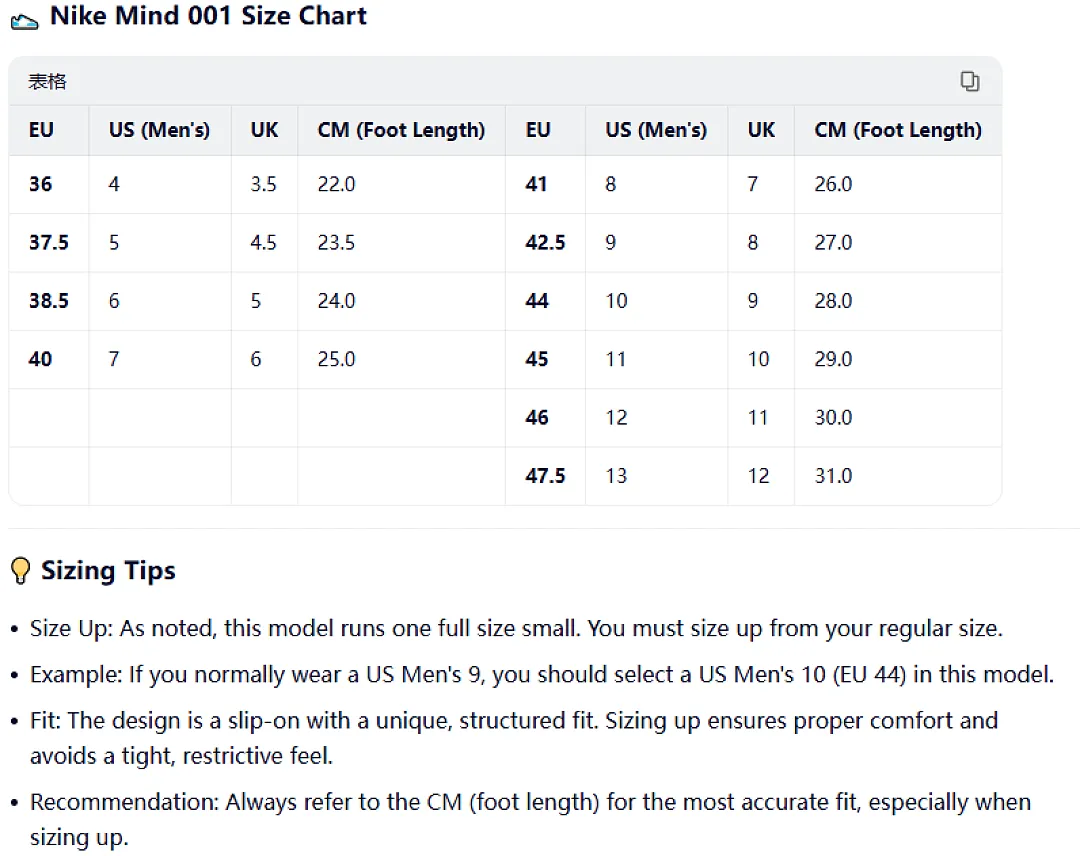This screenshot has height=856, width=1080.
Task: Select the EU 37.5 size cell
Action: tap(49, 242)
